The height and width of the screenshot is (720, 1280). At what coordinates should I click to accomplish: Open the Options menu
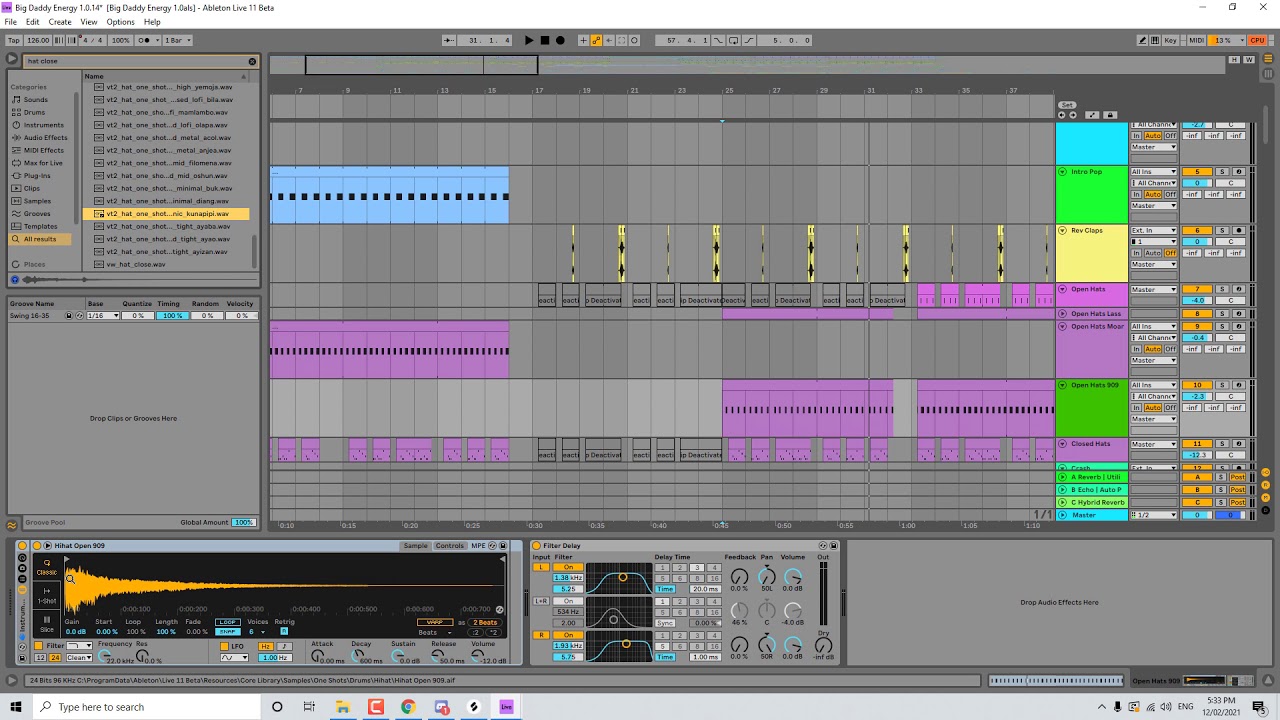click(x=120, y=22)
